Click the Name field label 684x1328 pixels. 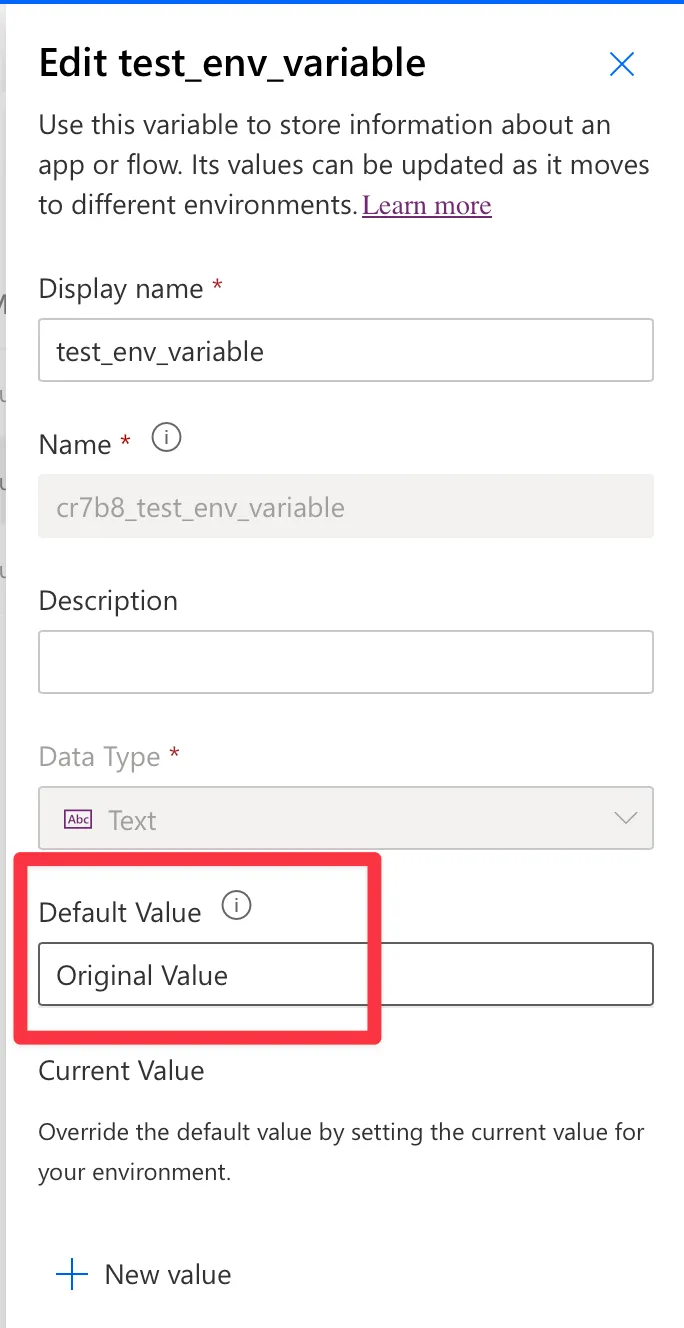[75, 444]
